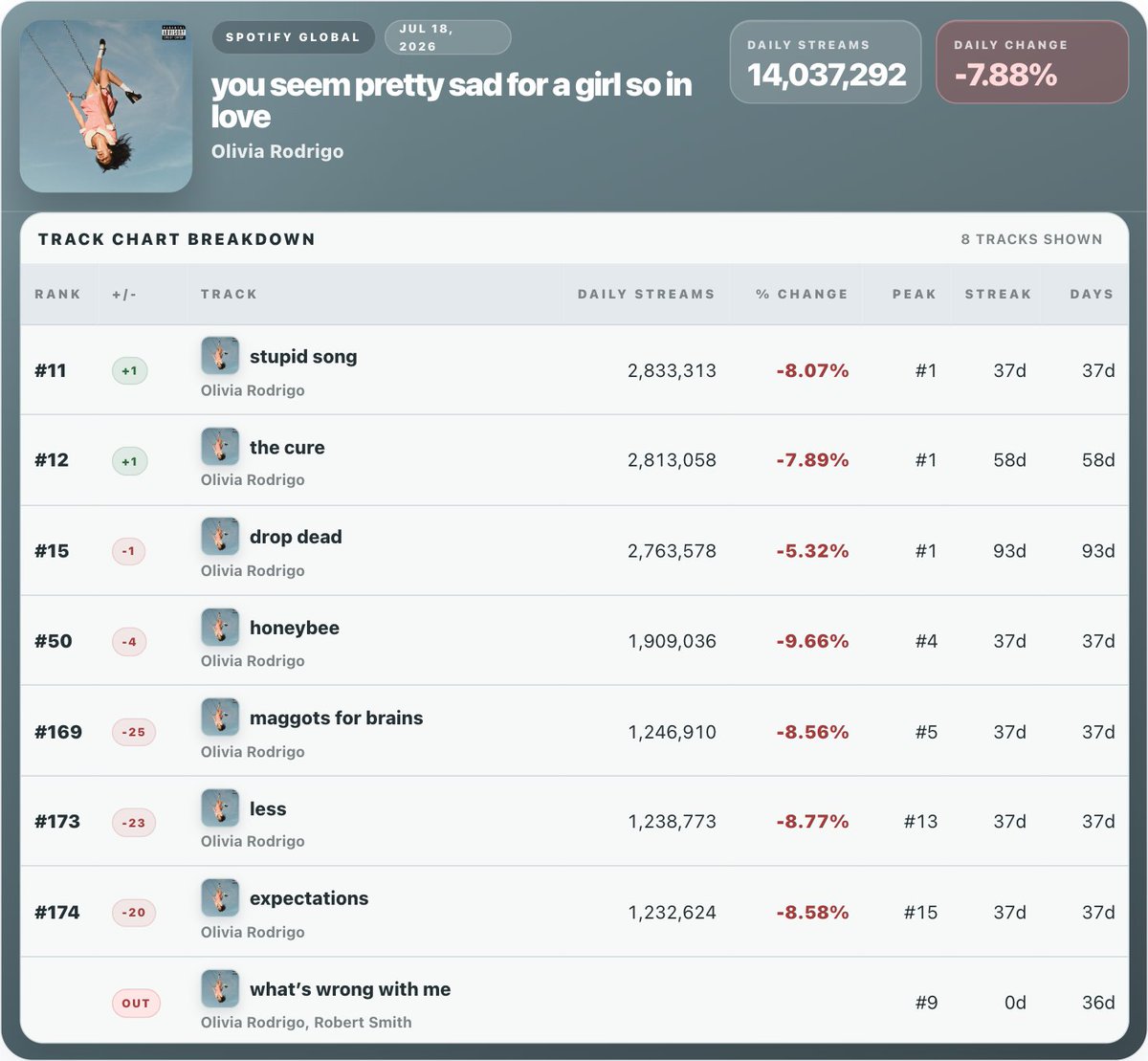The image size is (1148, 1061).
Task: Click the -5.32% change value
Action: coord(812,551)
